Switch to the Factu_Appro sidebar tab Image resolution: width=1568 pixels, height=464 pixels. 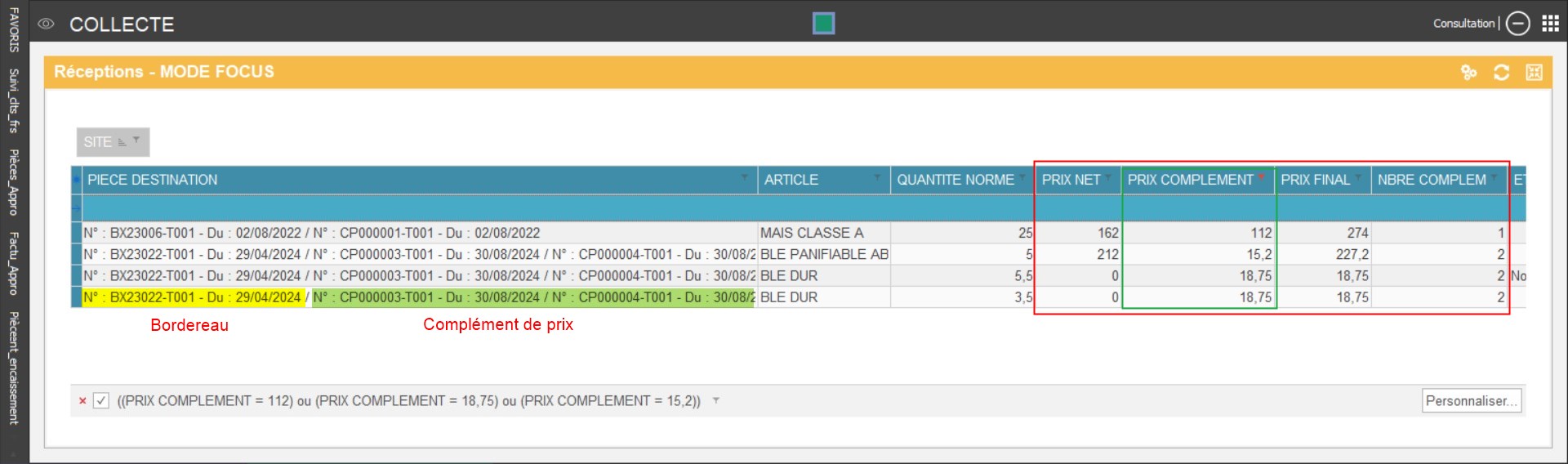14,263
